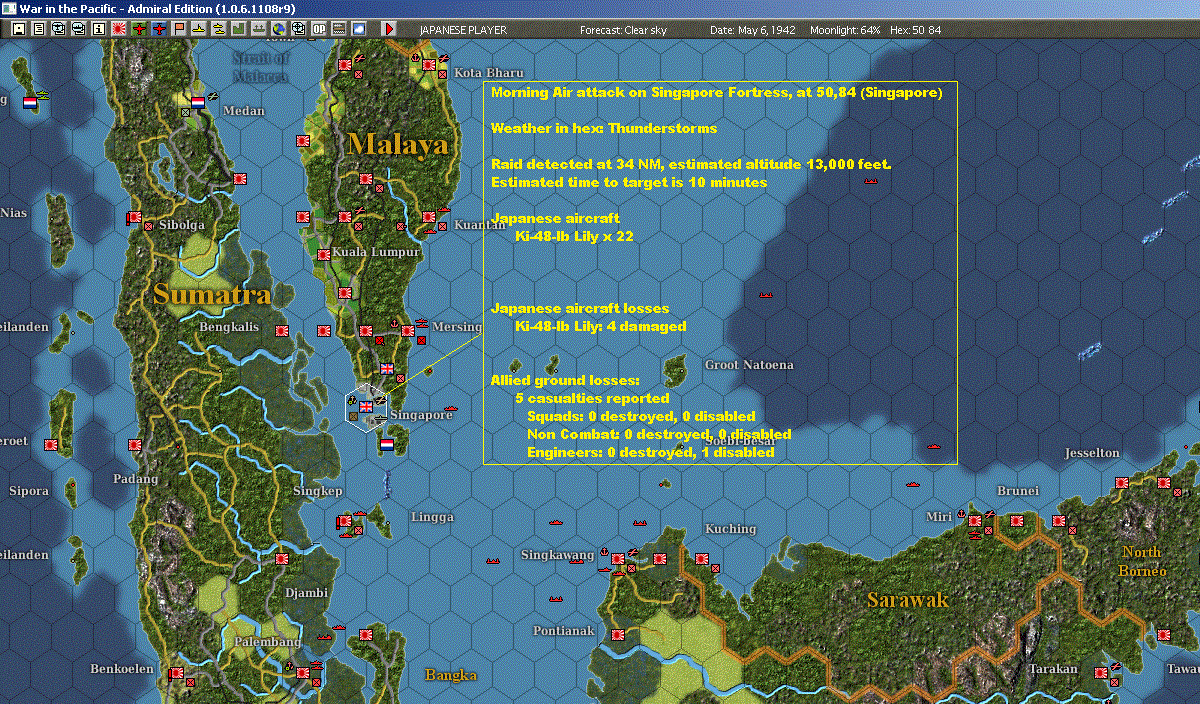1200x704 pixels.
Task: Select the Dutch flag base at Medan
Action: point(198,102)
